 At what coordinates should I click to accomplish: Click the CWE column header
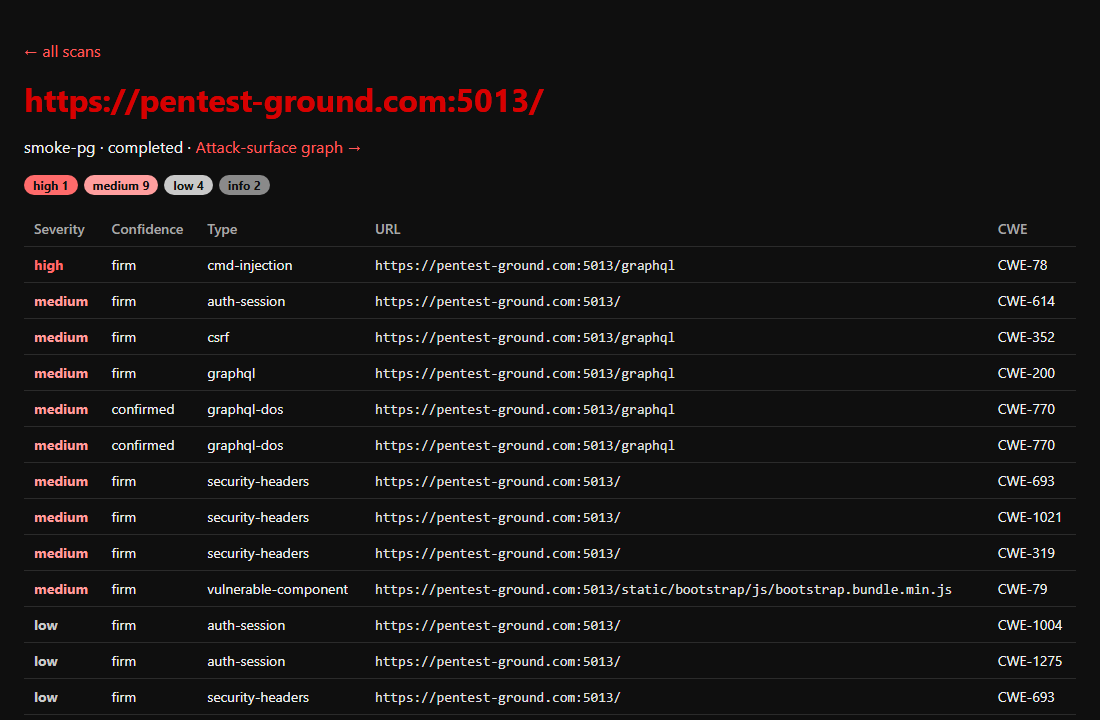(x=1012, y=229)
